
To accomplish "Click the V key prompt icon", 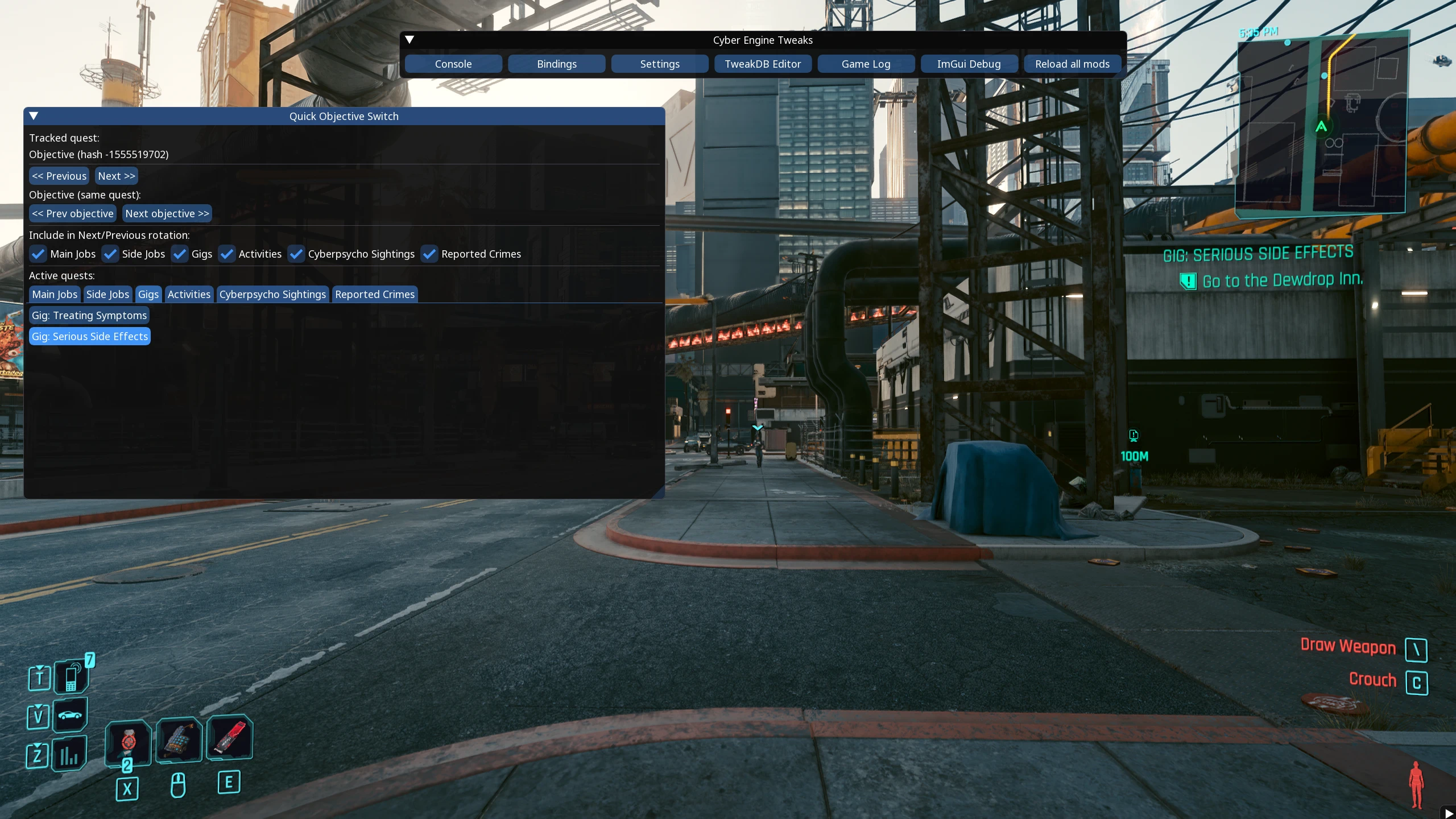I will [38, 716].
